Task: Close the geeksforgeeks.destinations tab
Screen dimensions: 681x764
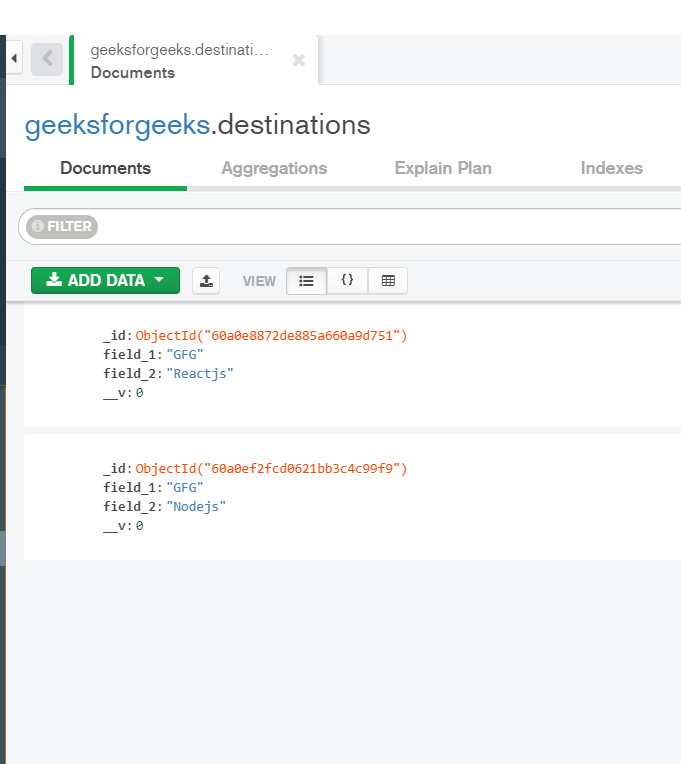Action: [x=299, y=60]
